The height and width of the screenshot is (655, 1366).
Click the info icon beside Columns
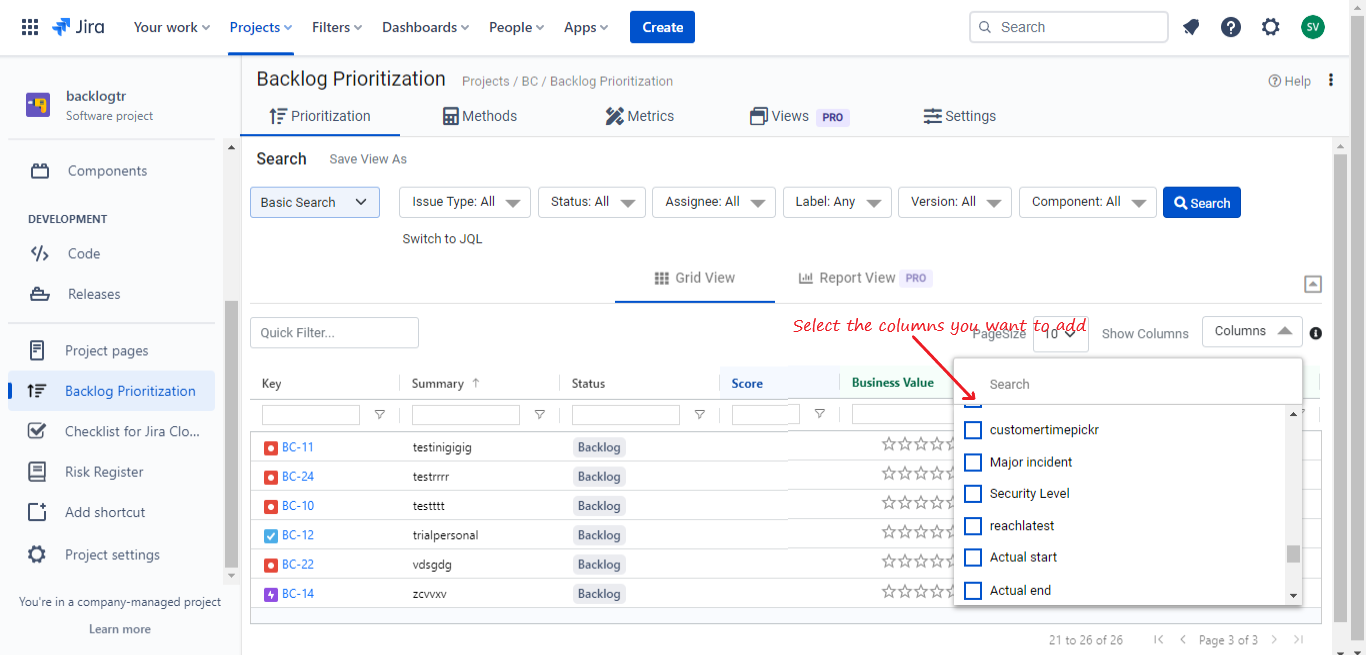[1316, 333]
